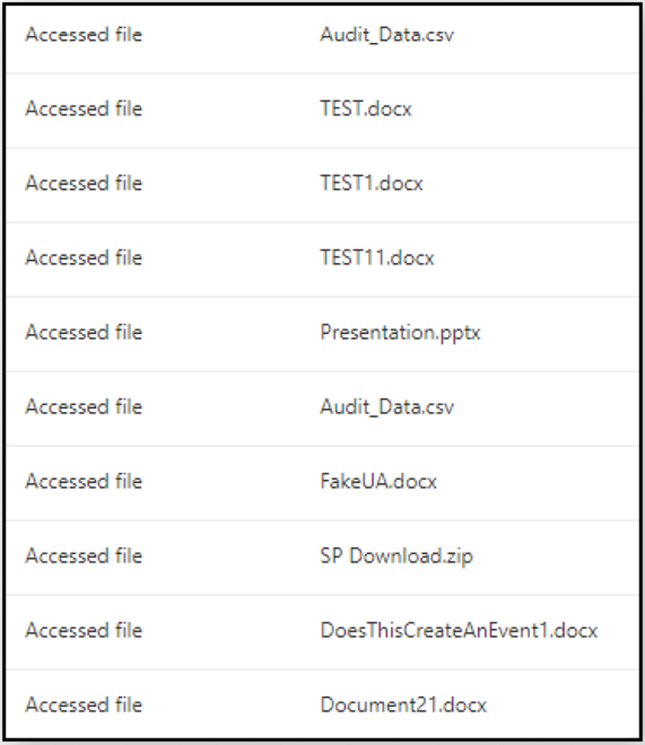Click 'Accessed file' activity for Presentation.pptx
Viewport: 645px width, 745px height.
(x=84, y=332)
